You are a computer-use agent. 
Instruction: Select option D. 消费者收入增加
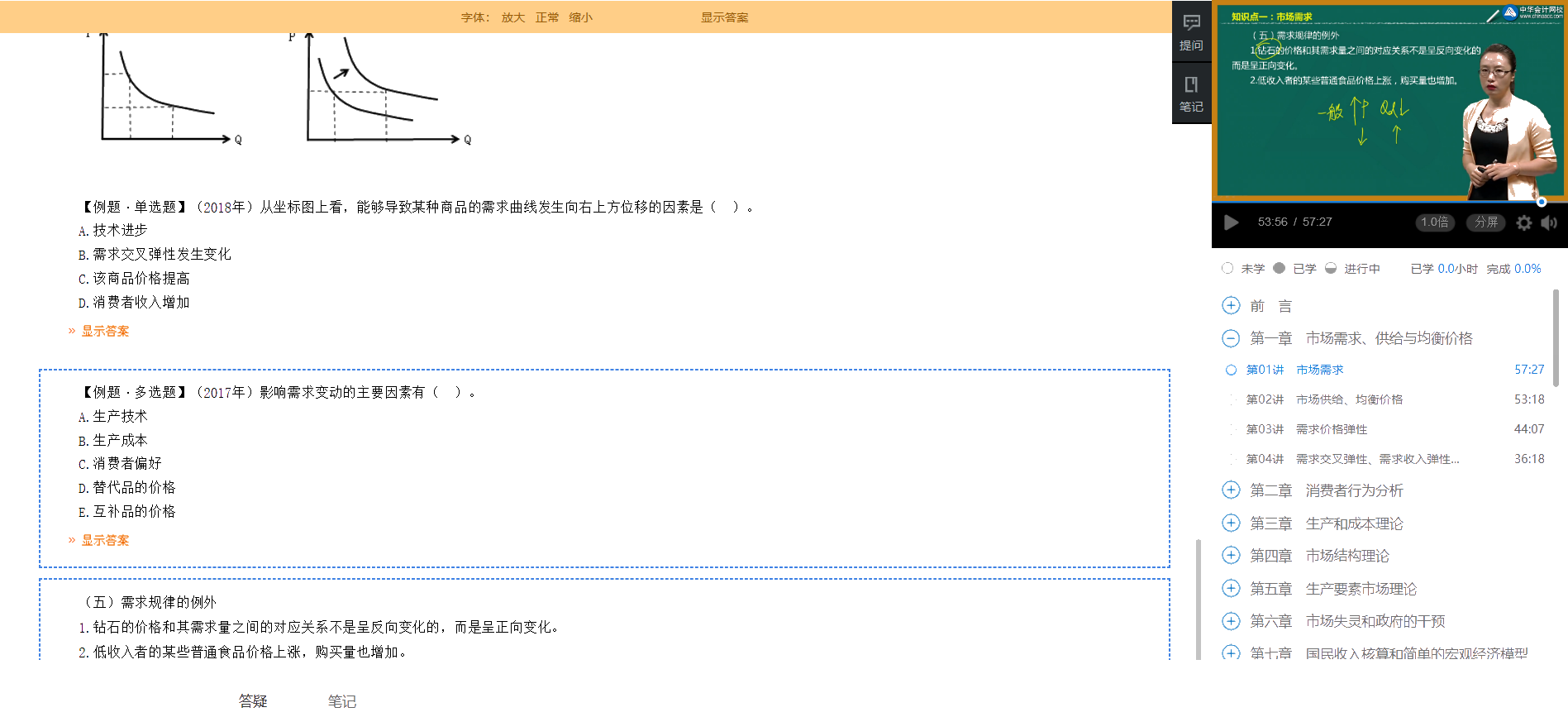(134, 302)
